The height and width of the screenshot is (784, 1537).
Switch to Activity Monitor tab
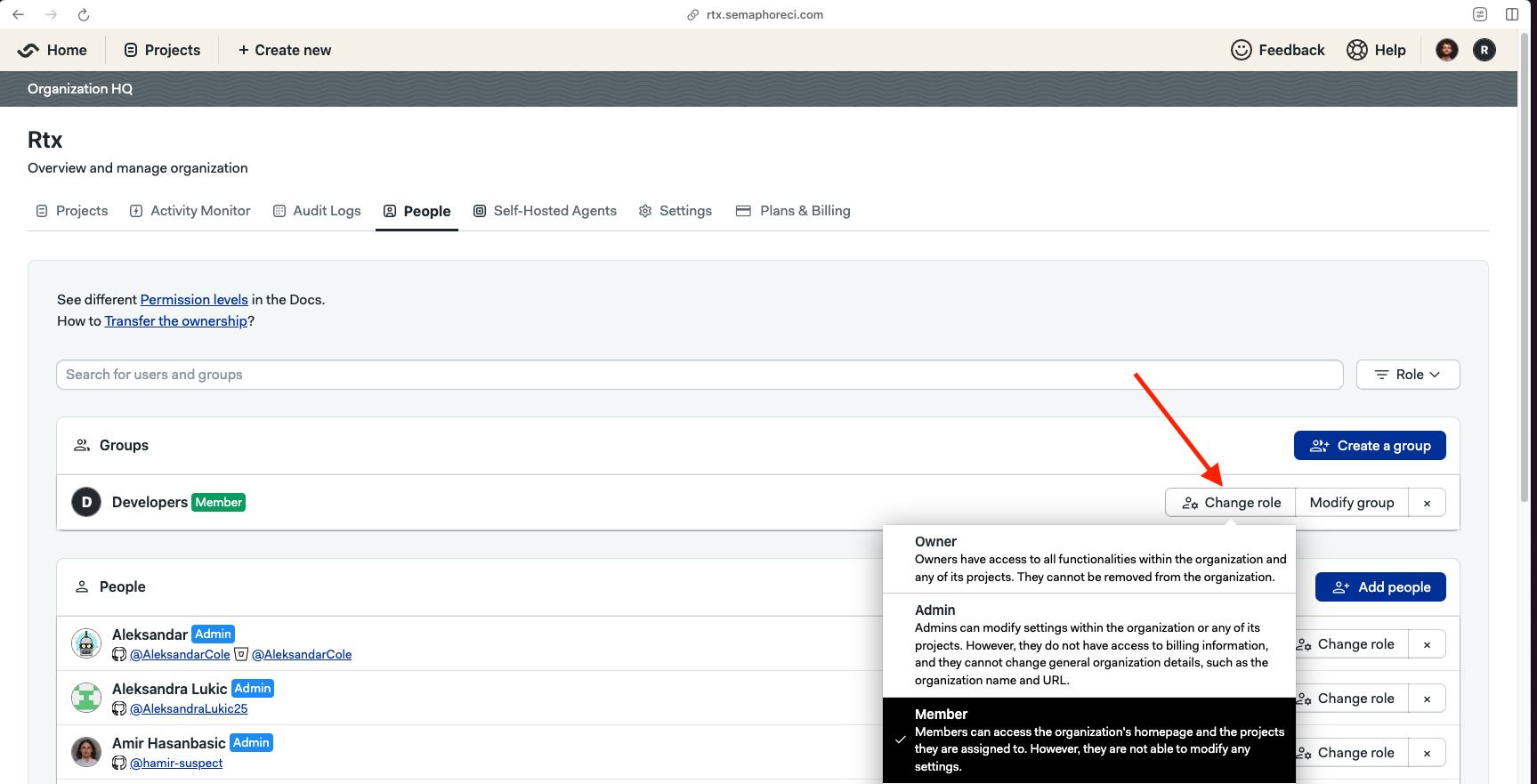190,211
